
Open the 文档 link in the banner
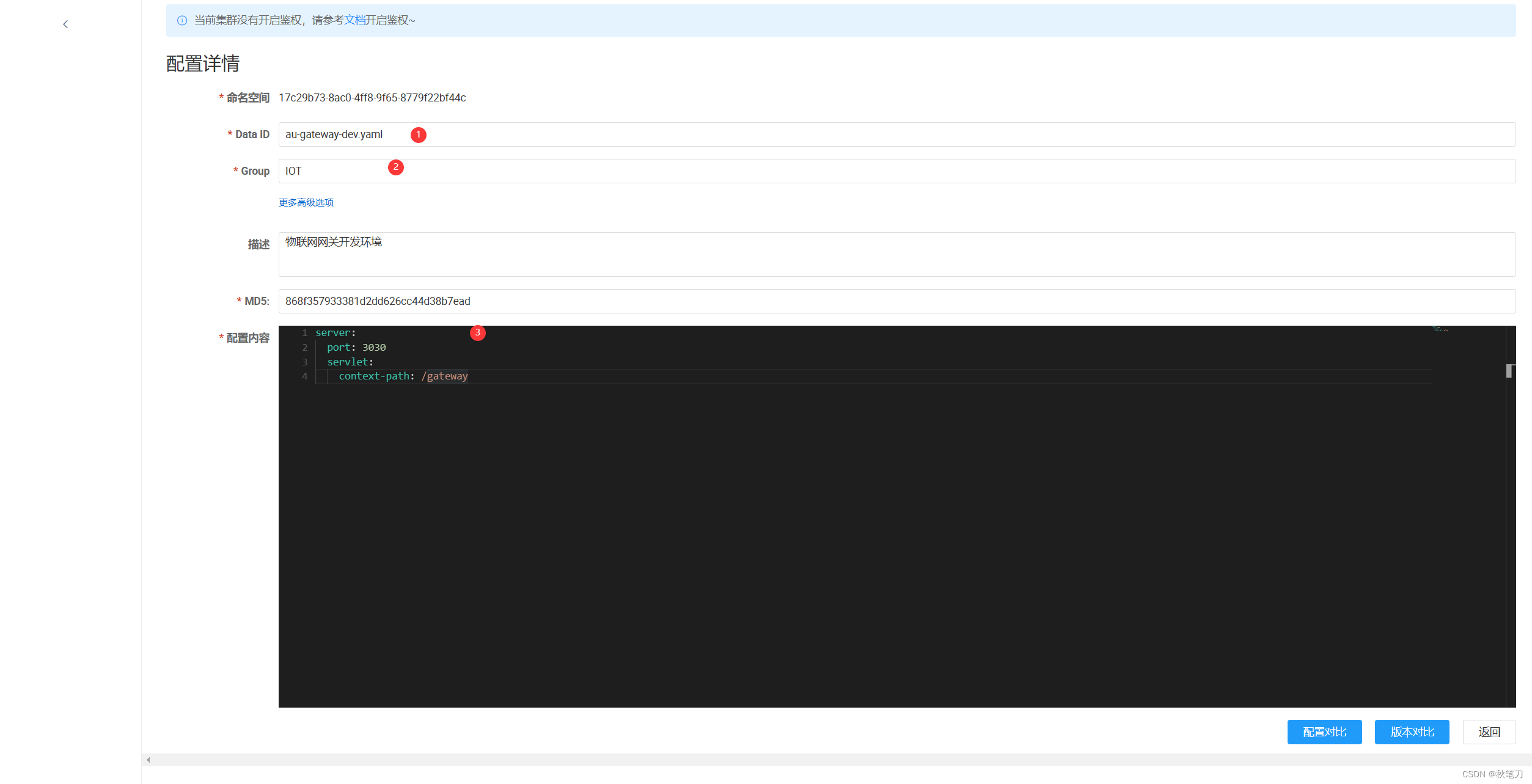pos(354,20)
